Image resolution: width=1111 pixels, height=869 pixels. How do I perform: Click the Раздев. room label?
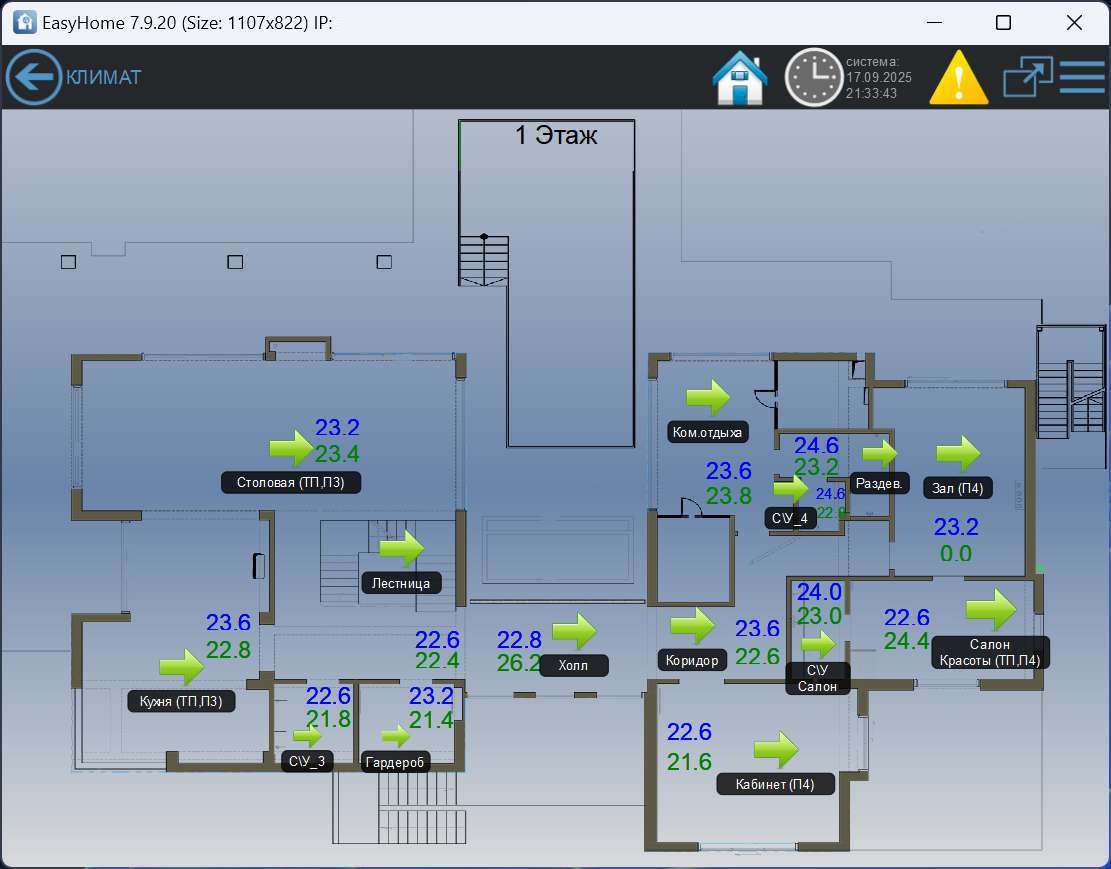click(880, 483)
